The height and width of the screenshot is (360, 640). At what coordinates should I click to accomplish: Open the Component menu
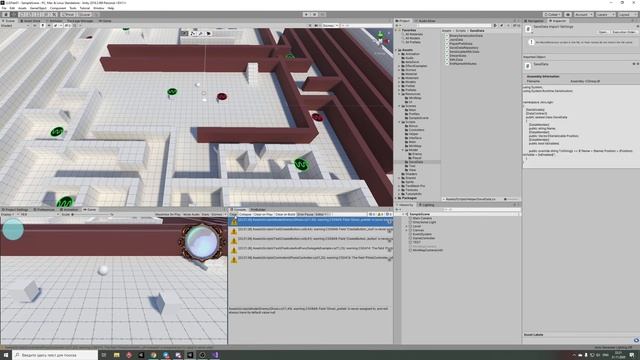pyautogui.click(x=58, y=8)
